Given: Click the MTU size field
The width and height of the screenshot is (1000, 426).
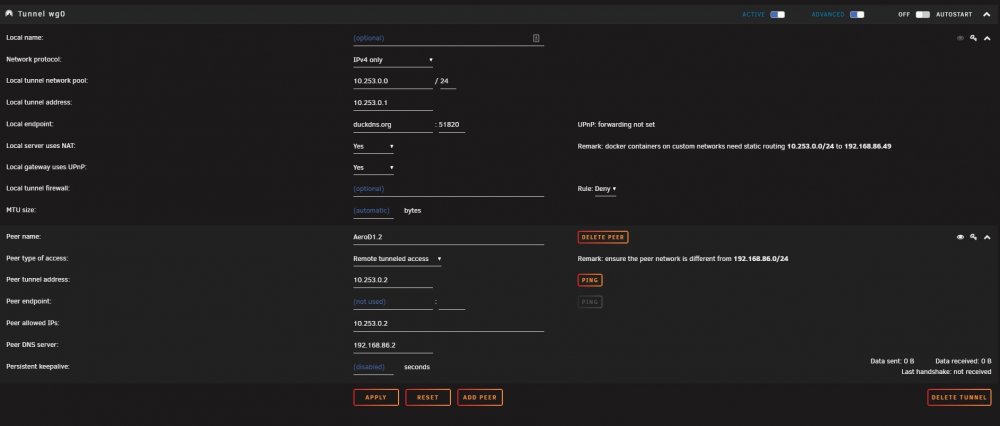Looking at the screenshot, I should 373,210.
